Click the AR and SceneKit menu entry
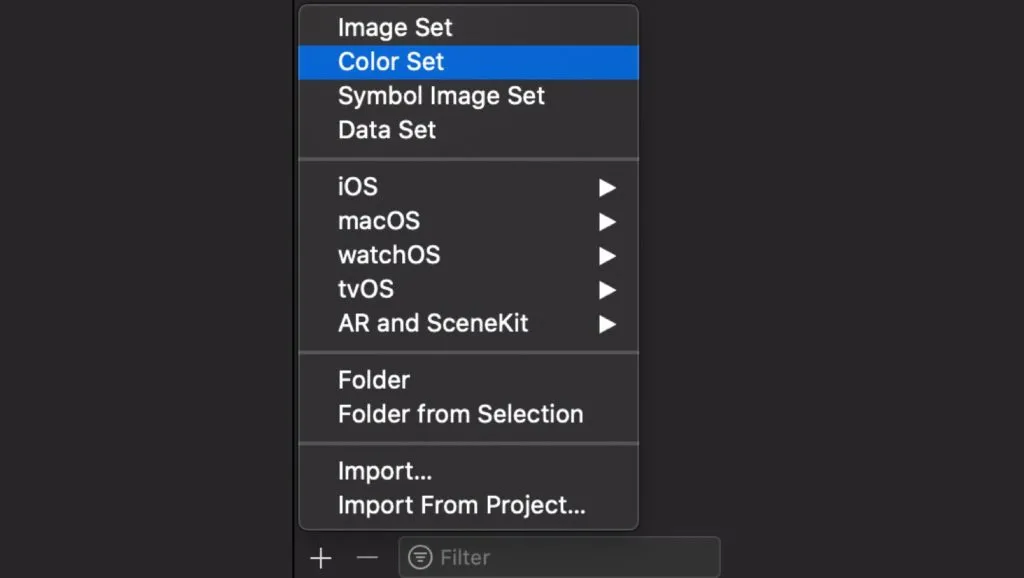 tap(431, 323)
